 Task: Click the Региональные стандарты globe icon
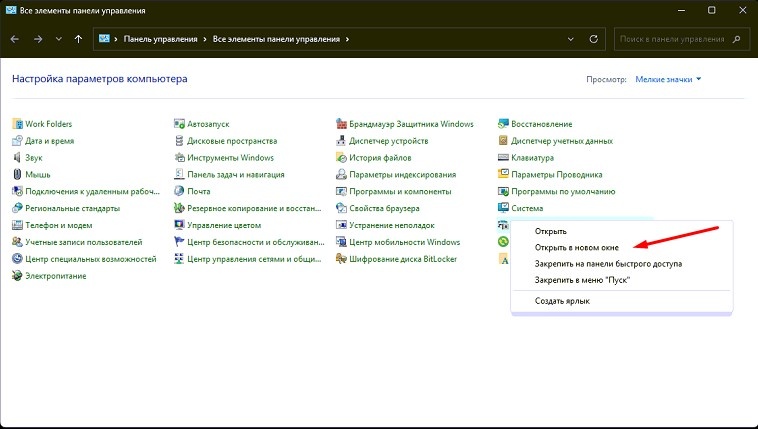(17, 208)
